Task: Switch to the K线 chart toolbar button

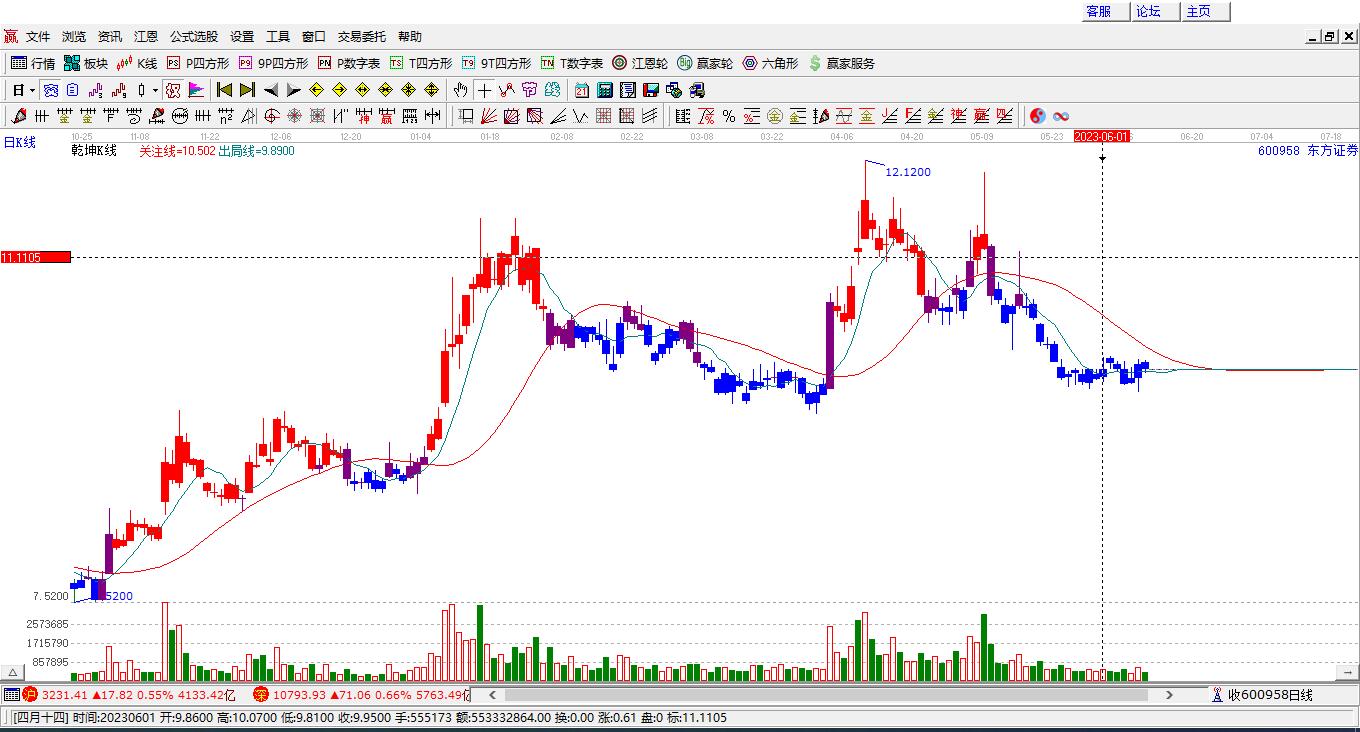Action: [x=137, y=63]
